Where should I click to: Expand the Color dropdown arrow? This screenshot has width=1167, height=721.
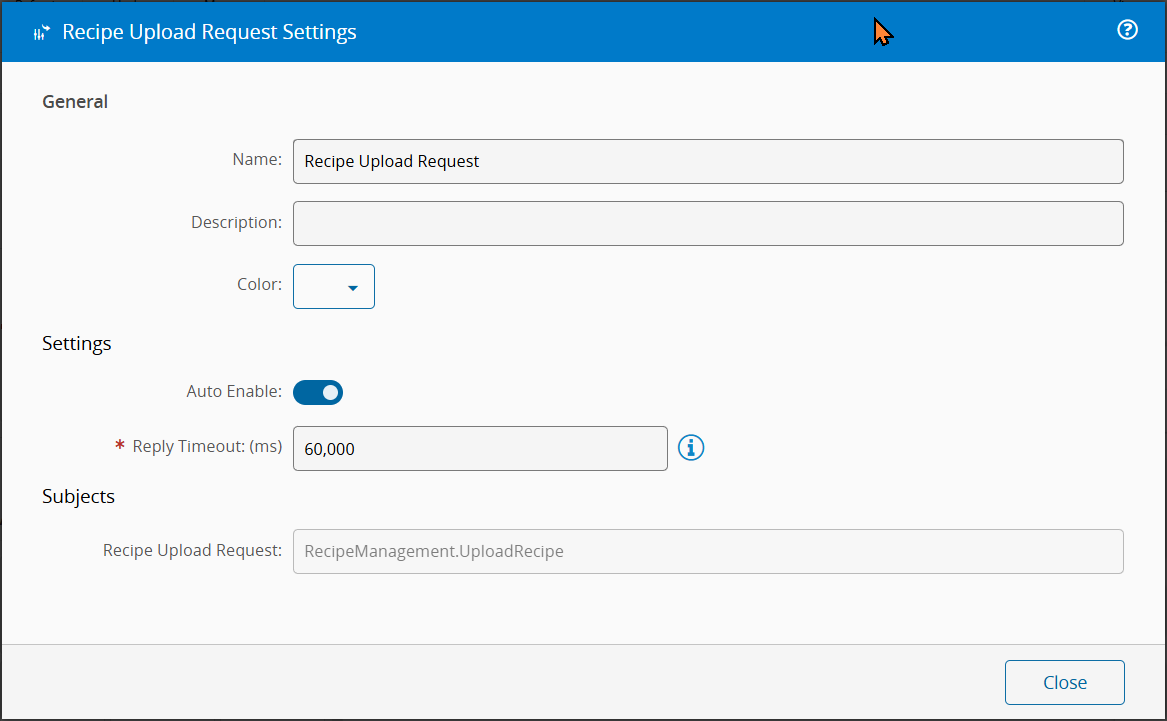click(353, 288)
